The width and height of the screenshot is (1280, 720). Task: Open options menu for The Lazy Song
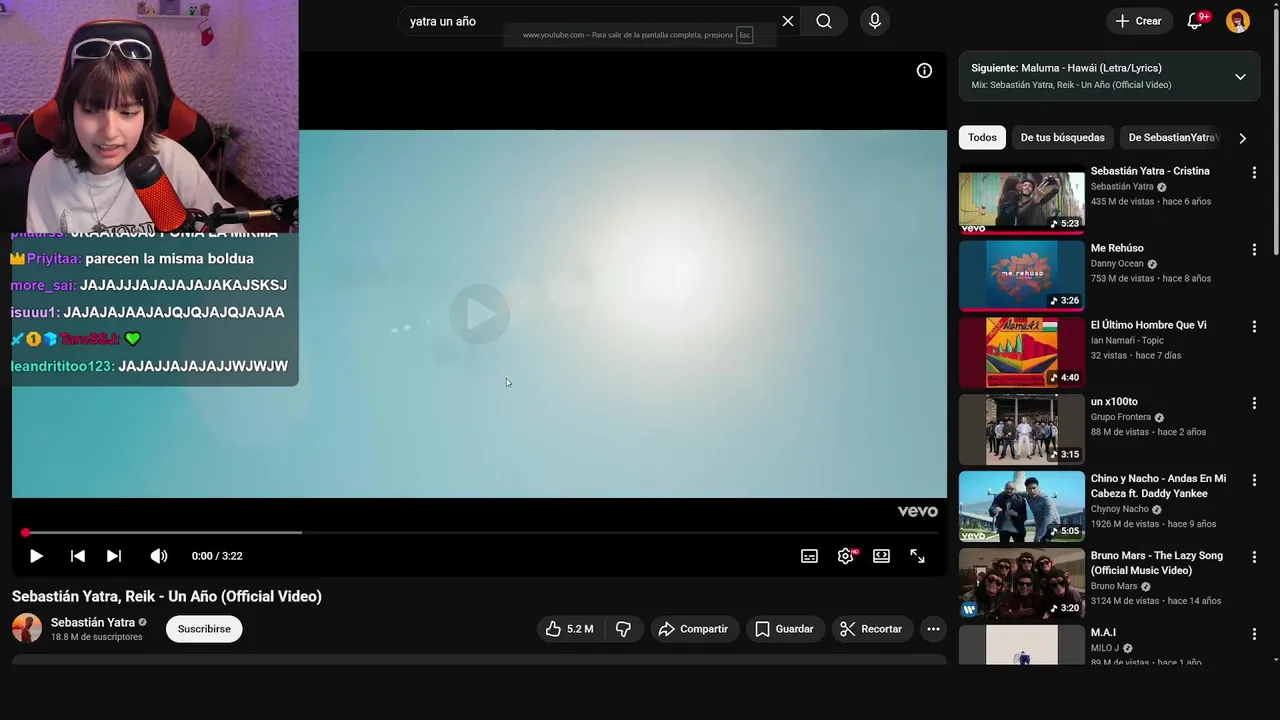1254,557
